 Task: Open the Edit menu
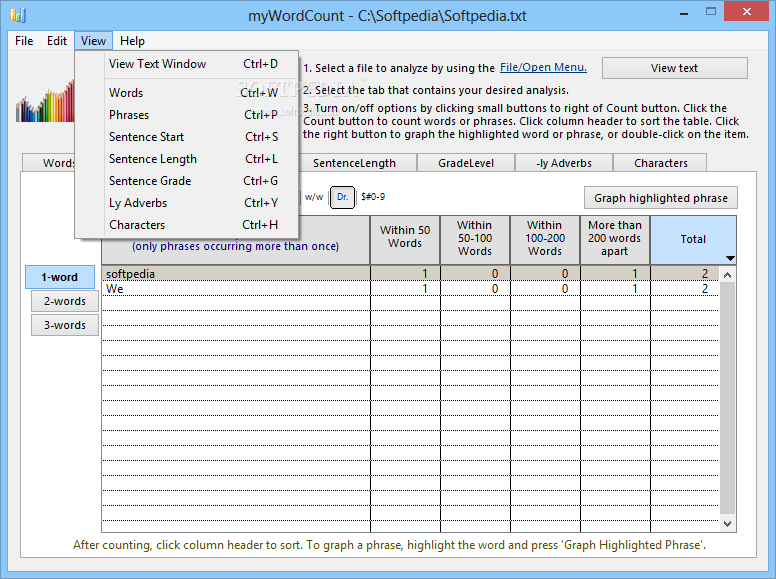click(x=57, y=41)
